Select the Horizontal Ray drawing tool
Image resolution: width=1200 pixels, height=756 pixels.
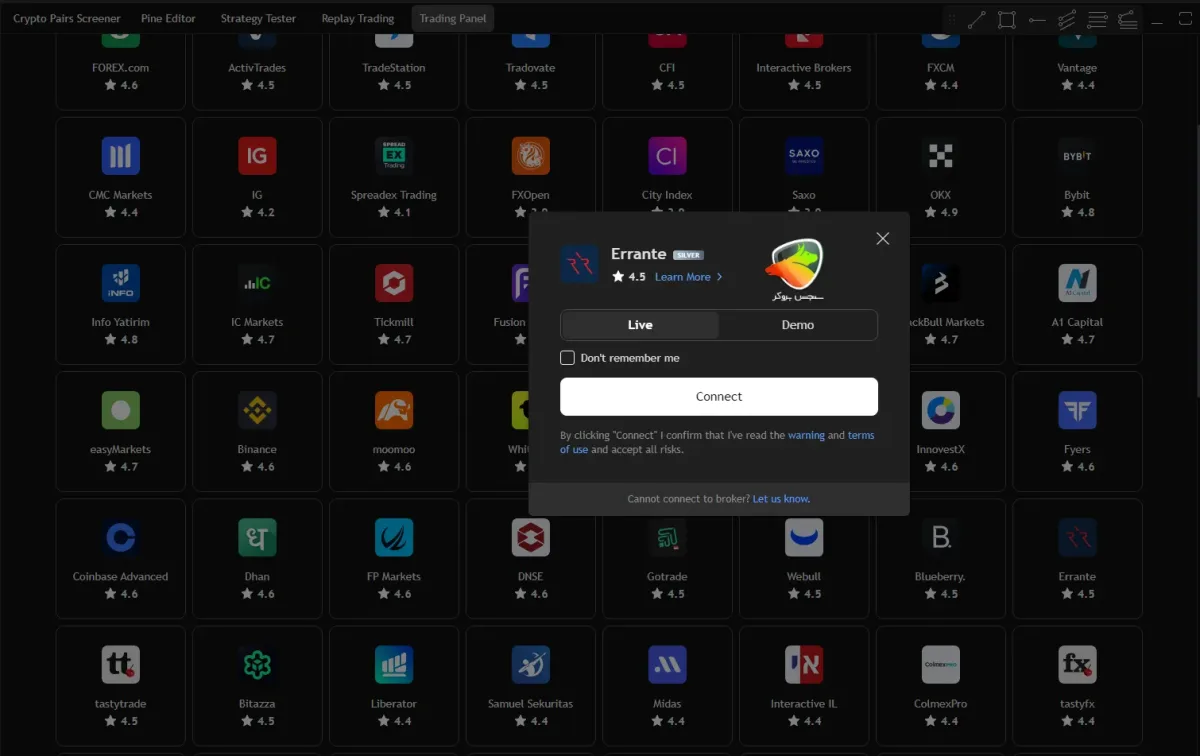click(1037, 19)
